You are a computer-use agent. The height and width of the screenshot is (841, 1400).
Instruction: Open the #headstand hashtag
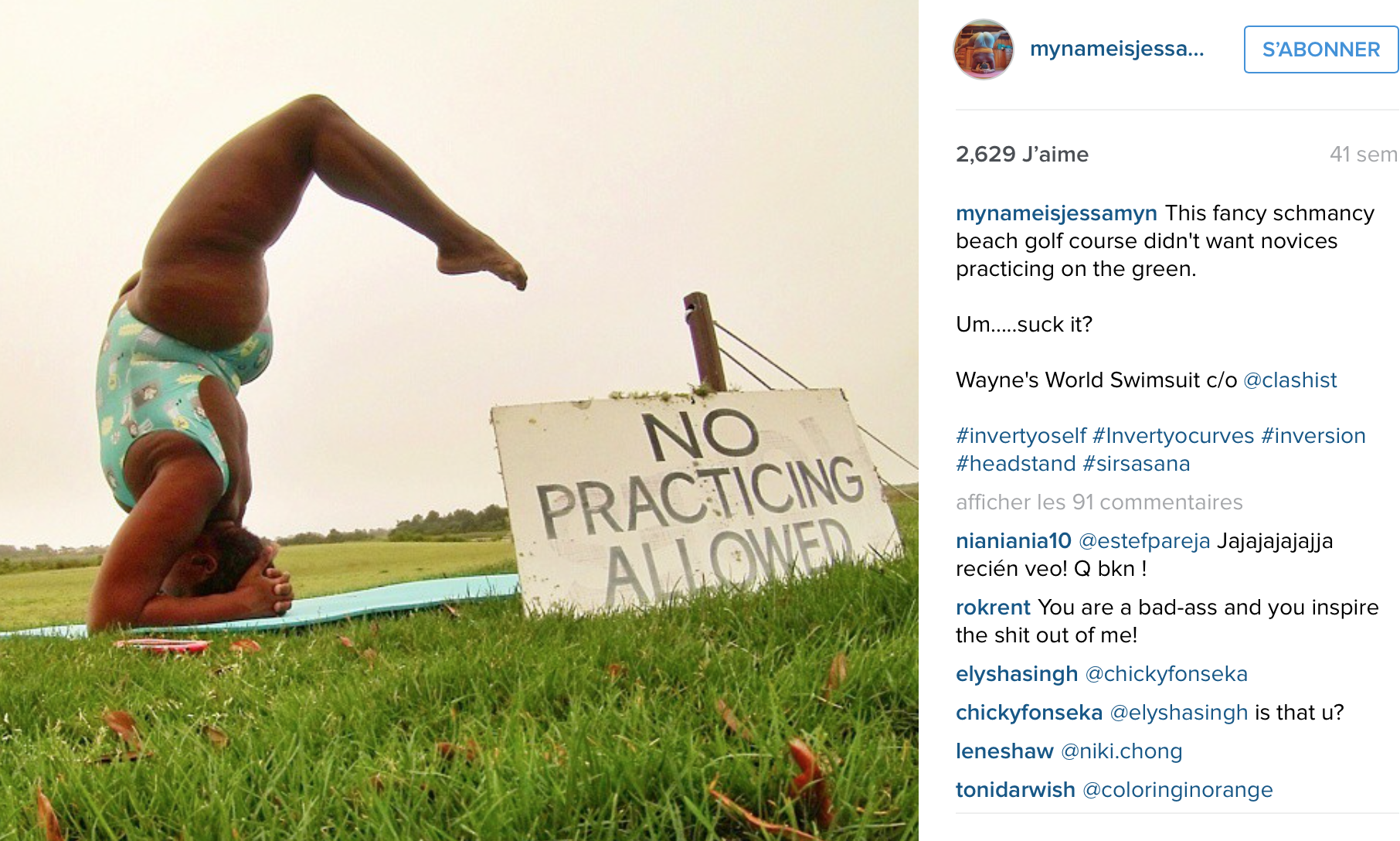pyautogui.click(x=1015, y=464)
